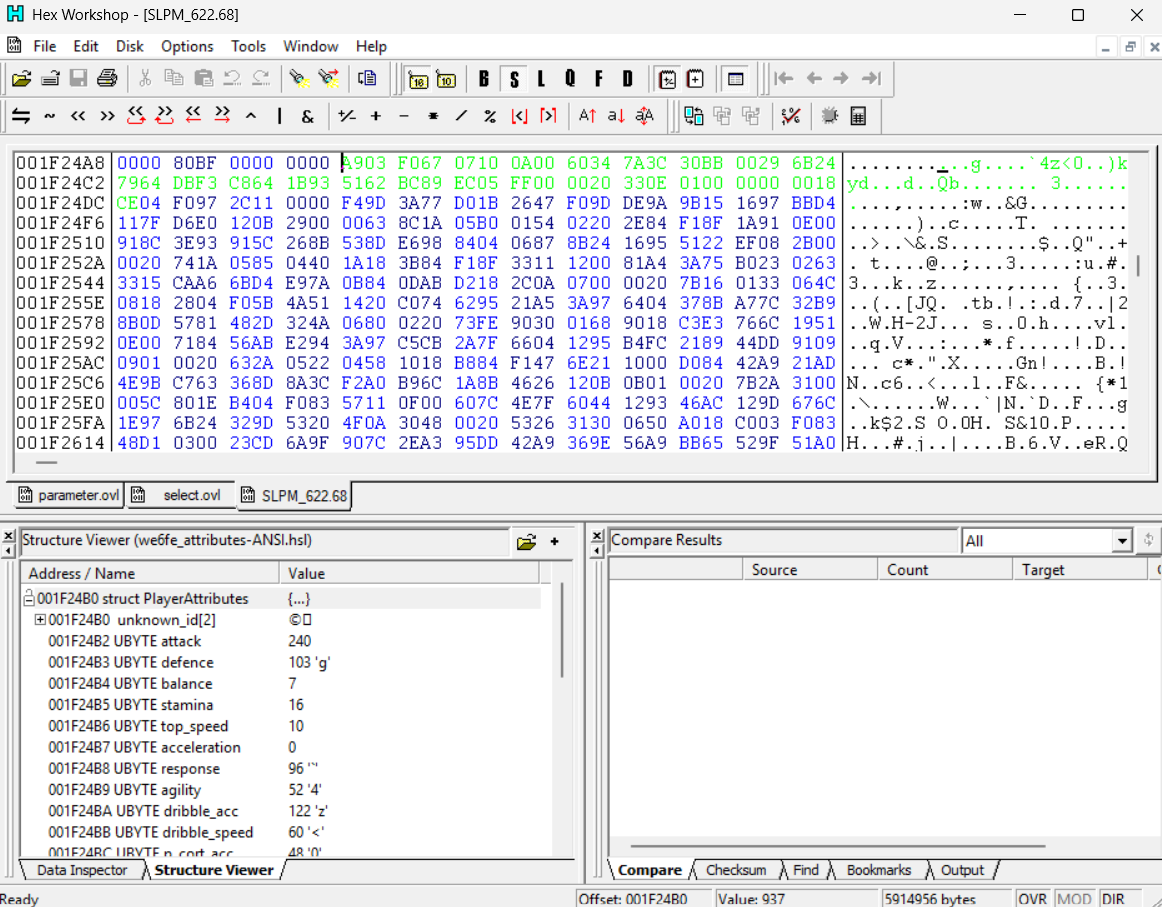
Task: Open the File menu
Action: [x=44, y=46]
